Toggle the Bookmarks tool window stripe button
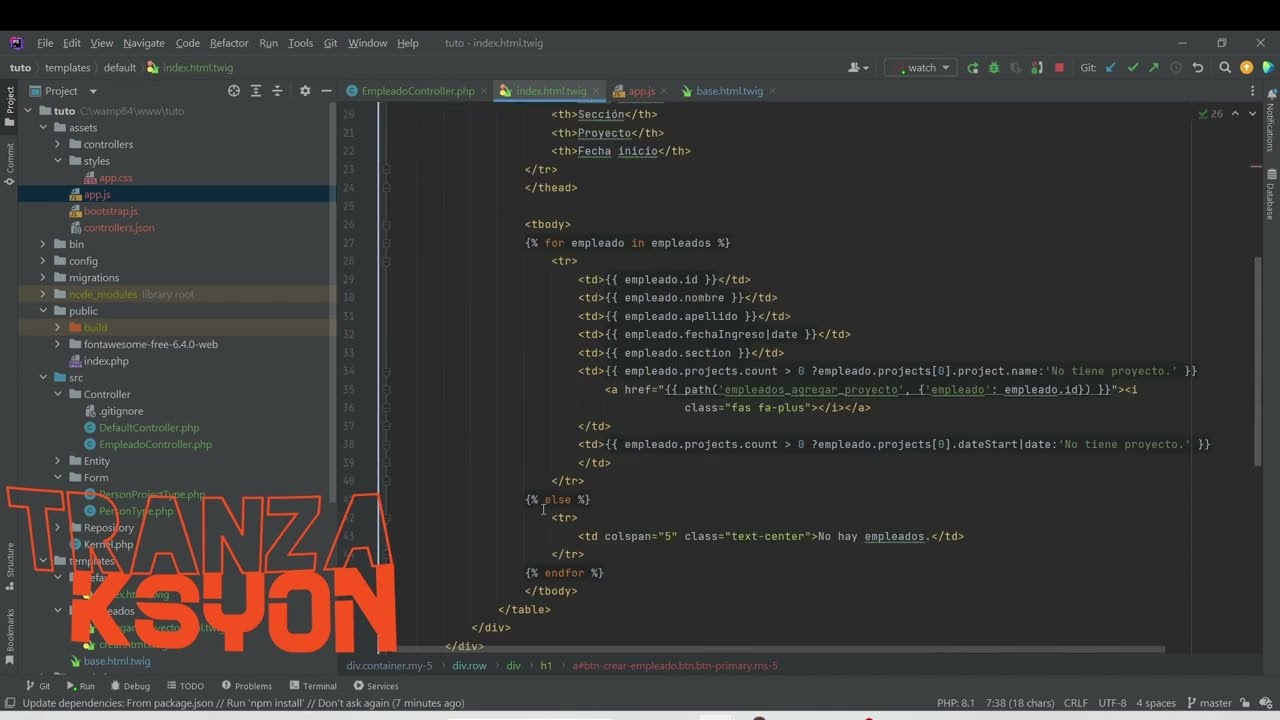Image resolution: width=1280 pixels, height=720 pixels. [x=10, y=636]
